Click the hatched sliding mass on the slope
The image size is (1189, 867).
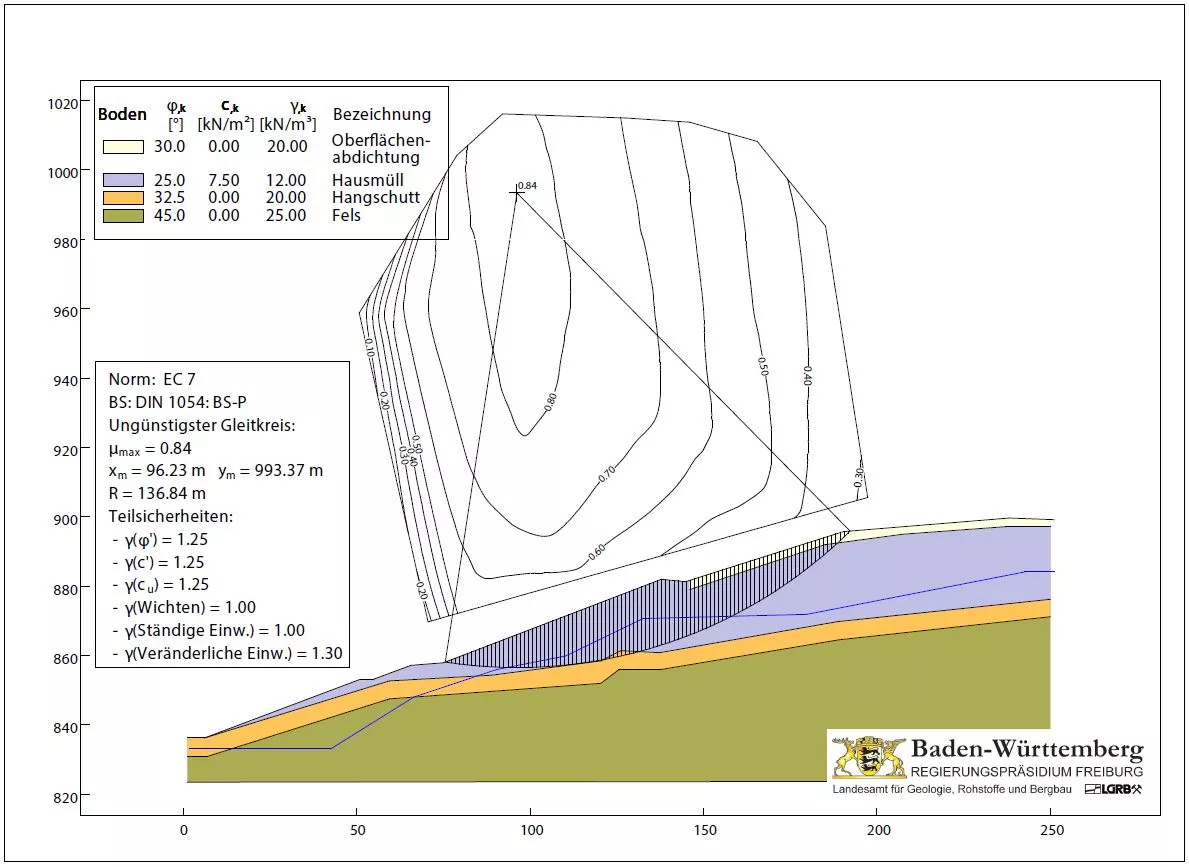(x=640, y=620)
